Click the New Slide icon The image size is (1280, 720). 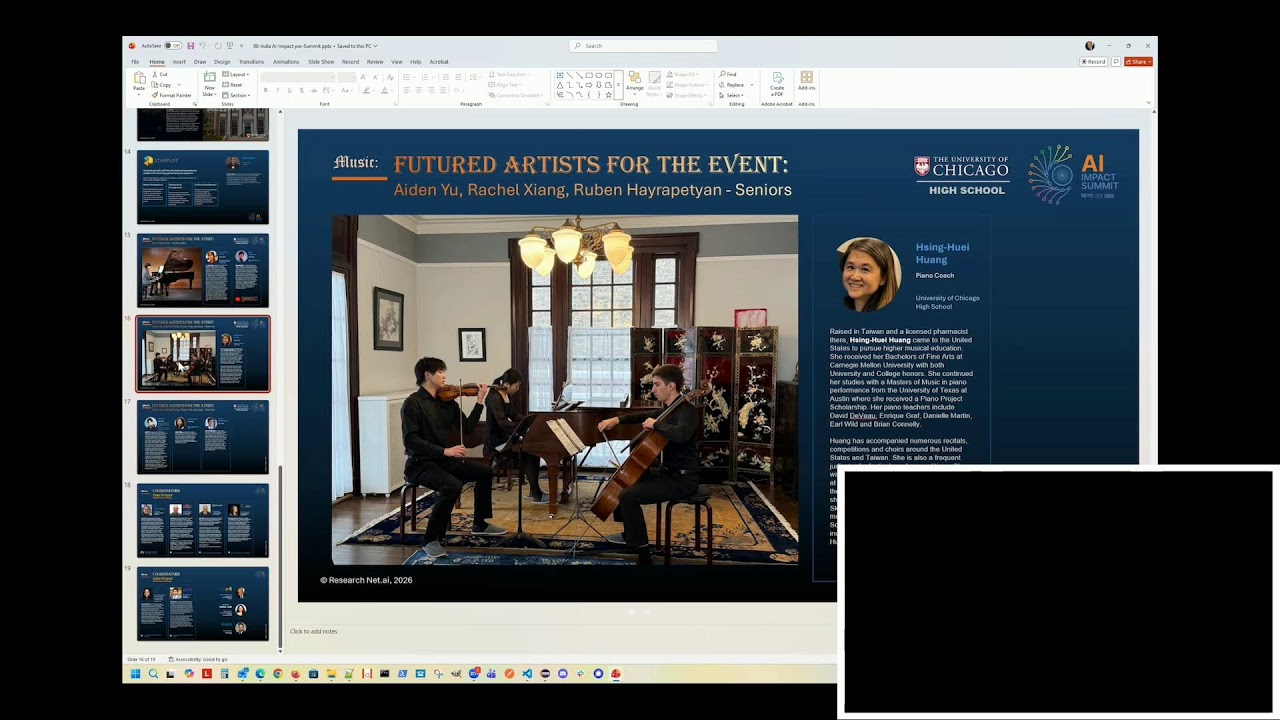(209, 77)
